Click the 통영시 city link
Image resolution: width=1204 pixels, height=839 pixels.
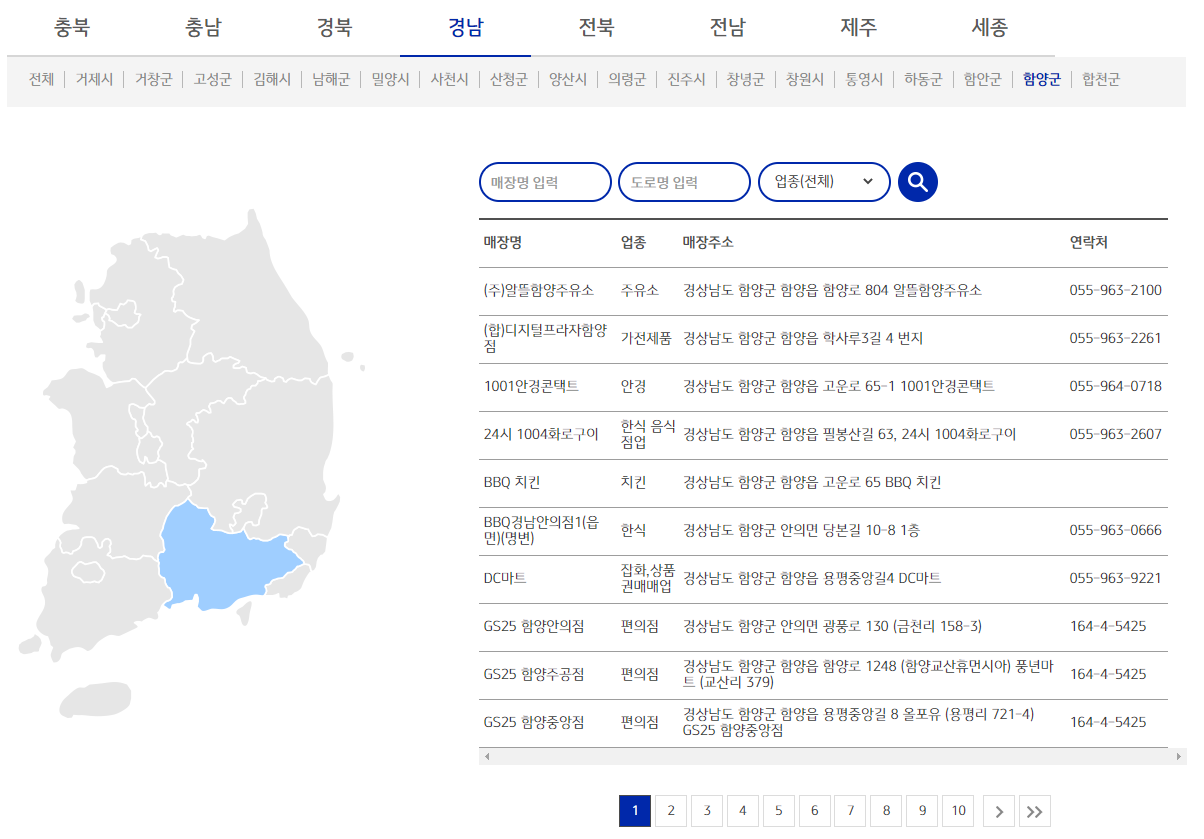(x=864, y=79)
